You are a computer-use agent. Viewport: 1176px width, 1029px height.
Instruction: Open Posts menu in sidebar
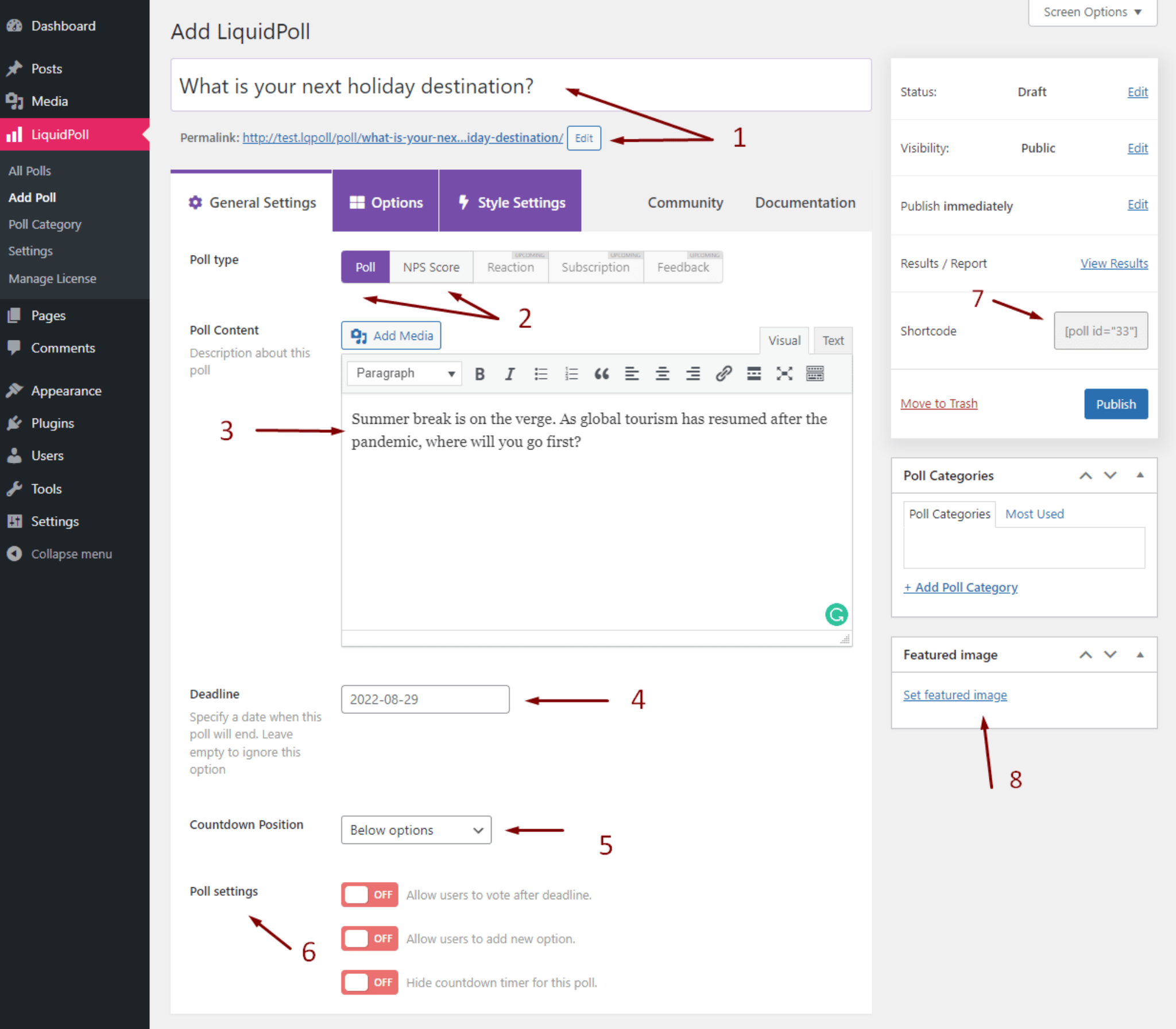(x=75, y=69)
